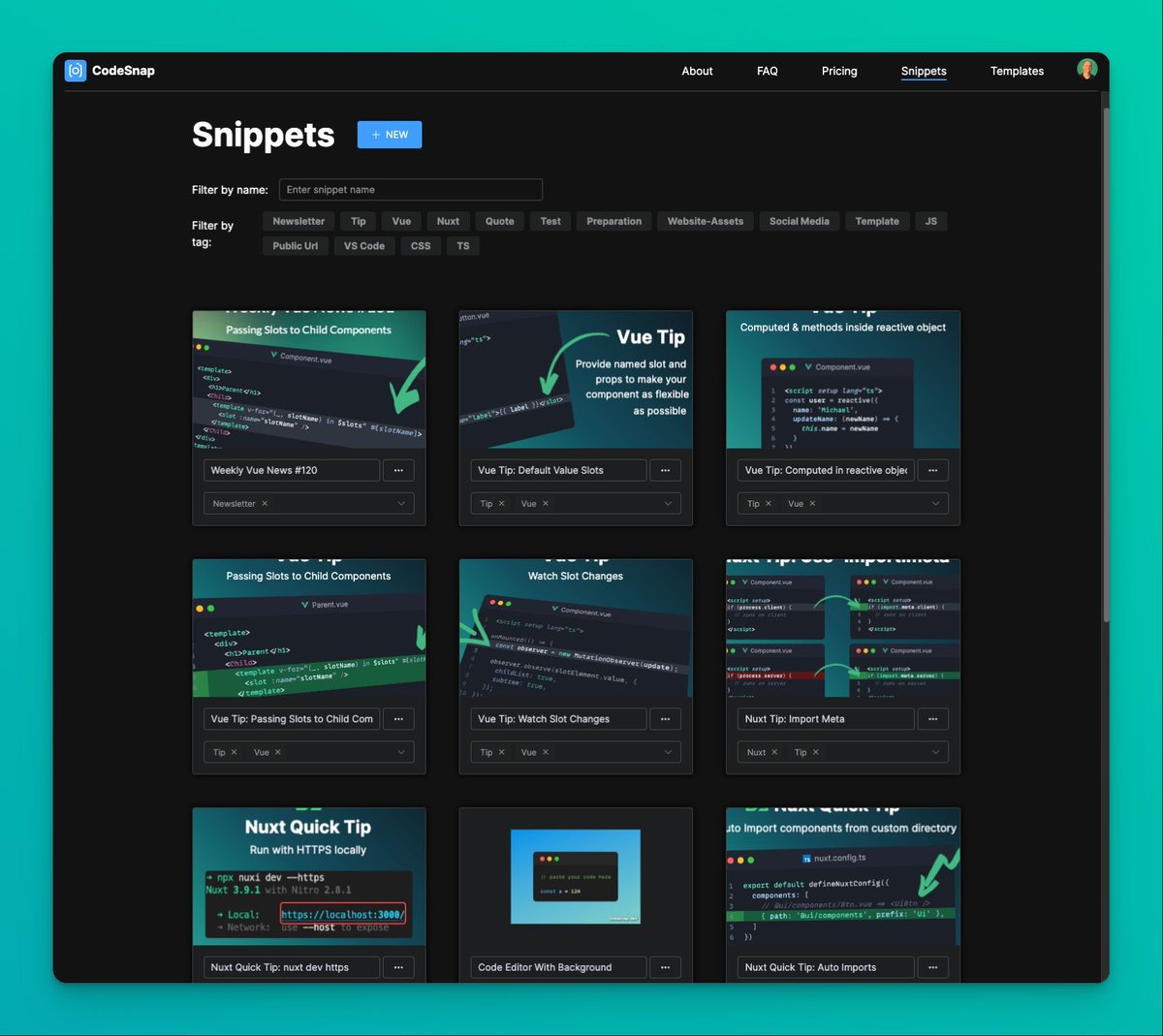Image resolution: width=1163 pixels, height=1036 pixels.
Task: Toggle the Template tag filter
Action: click(x=877, y=221)
